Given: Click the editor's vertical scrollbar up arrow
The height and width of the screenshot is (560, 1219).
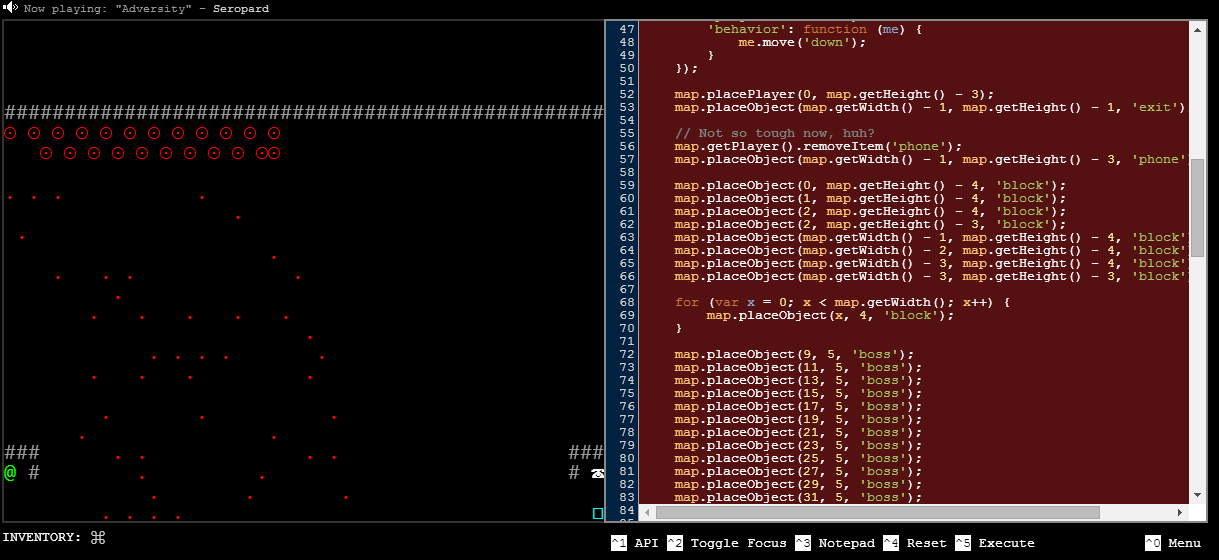Looking at the screenshot, I should click(1197, 30).
